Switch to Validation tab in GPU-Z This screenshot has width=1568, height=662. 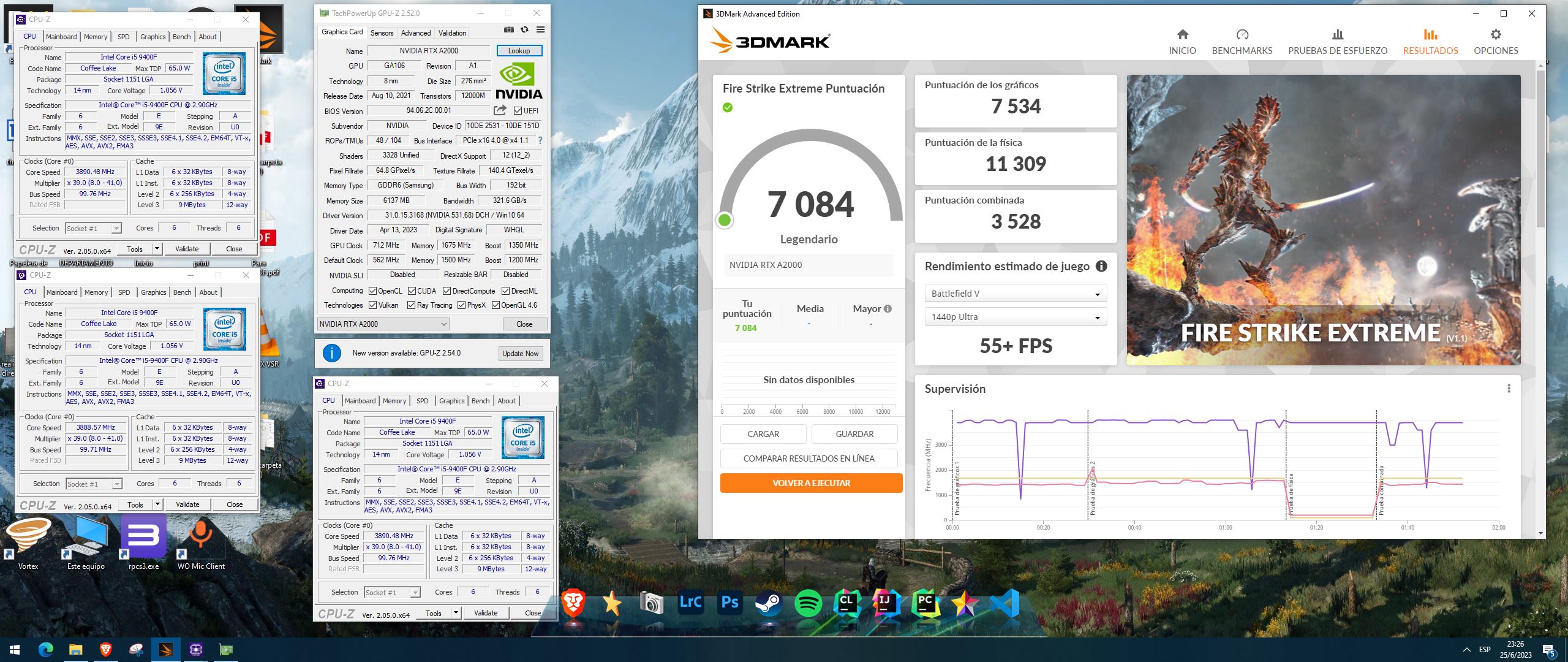(x=452, y=33)
